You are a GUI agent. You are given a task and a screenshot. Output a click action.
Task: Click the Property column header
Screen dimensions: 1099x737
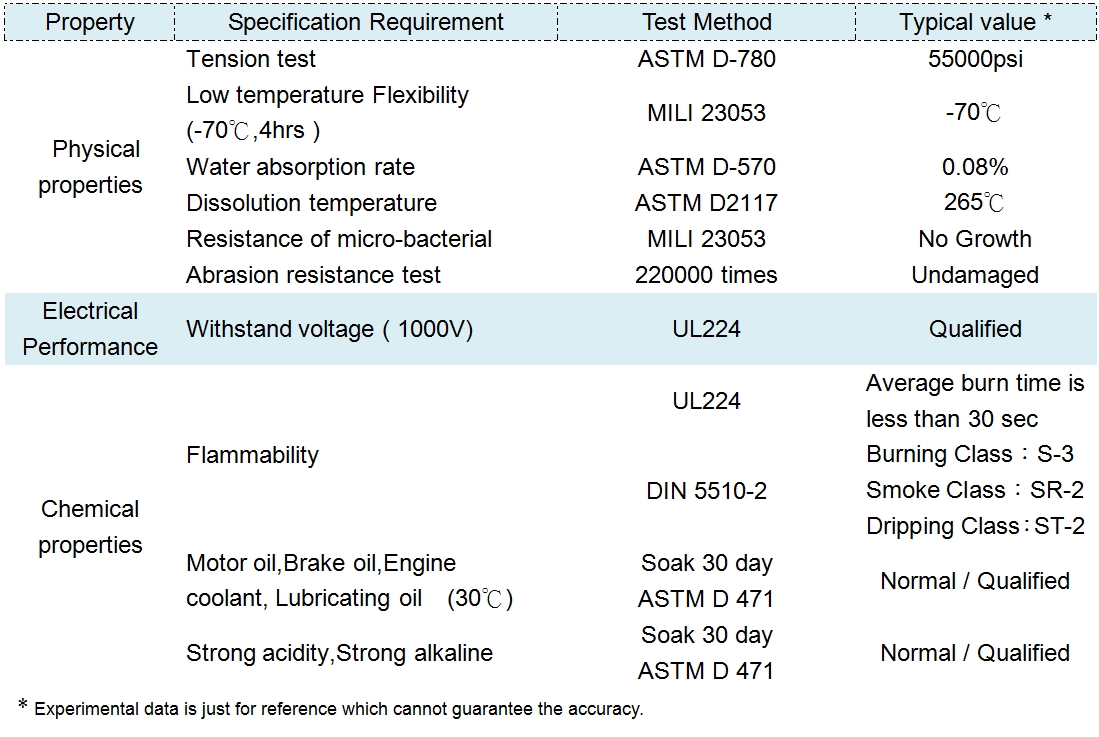point(90,22)
